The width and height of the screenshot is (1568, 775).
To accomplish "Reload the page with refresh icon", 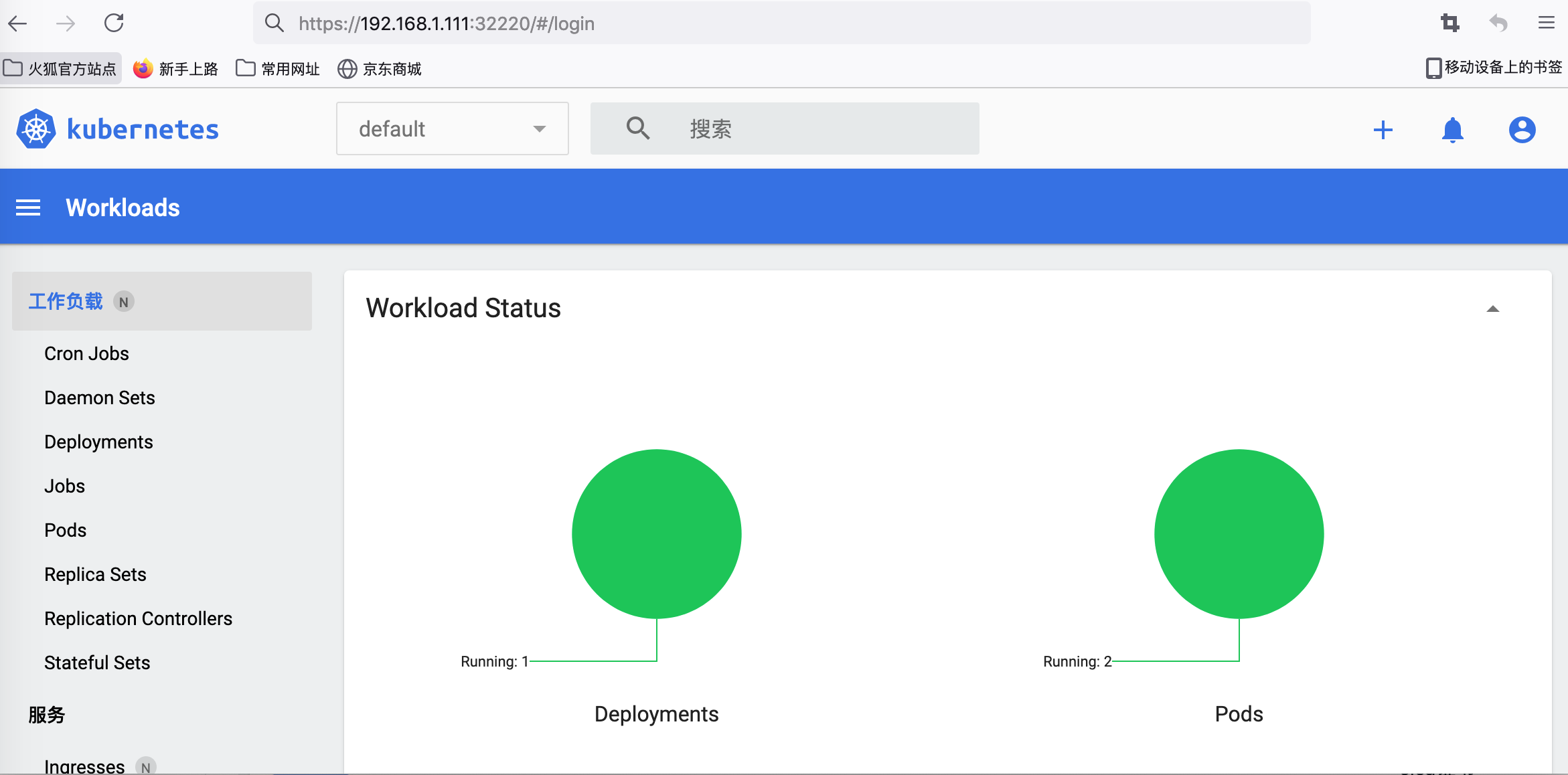I will (114, 23).
